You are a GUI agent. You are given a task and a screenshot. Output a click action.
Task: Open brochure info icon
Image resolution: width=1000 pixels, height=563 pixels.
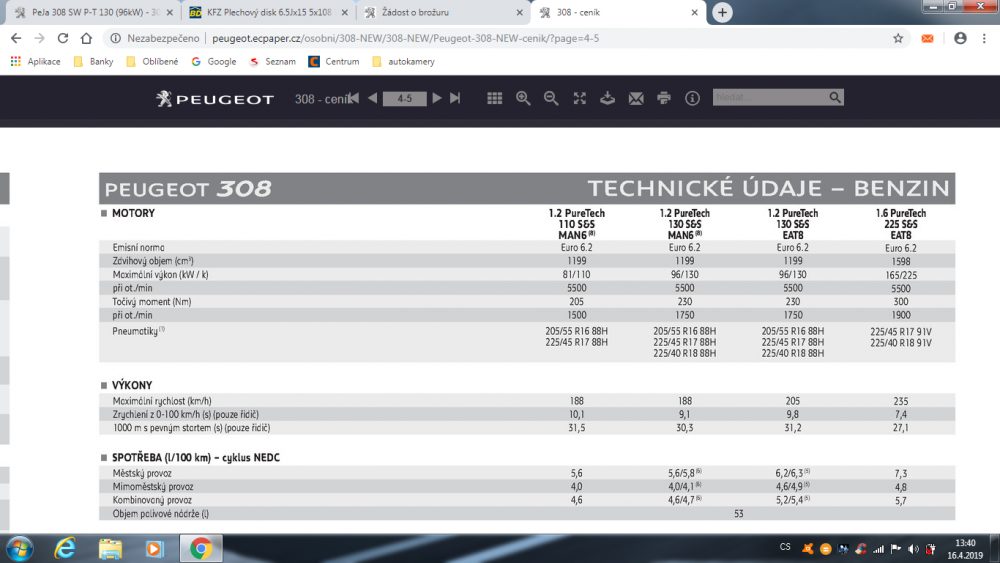(x=692, y=98)
